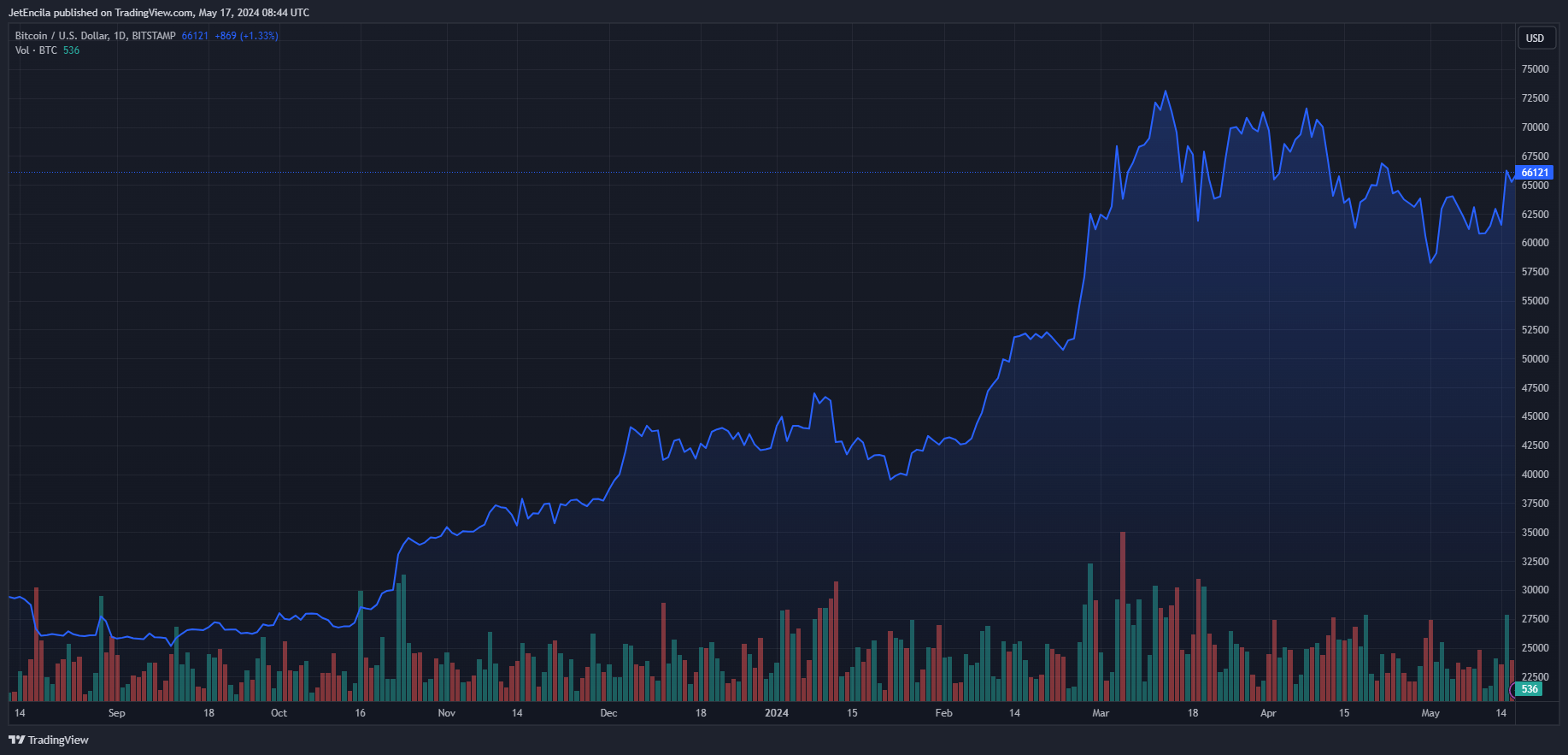Click the 60000 price axis label
This screenshot has height=755, width=1568.
pyautogui.click(x=1535, y=243)
